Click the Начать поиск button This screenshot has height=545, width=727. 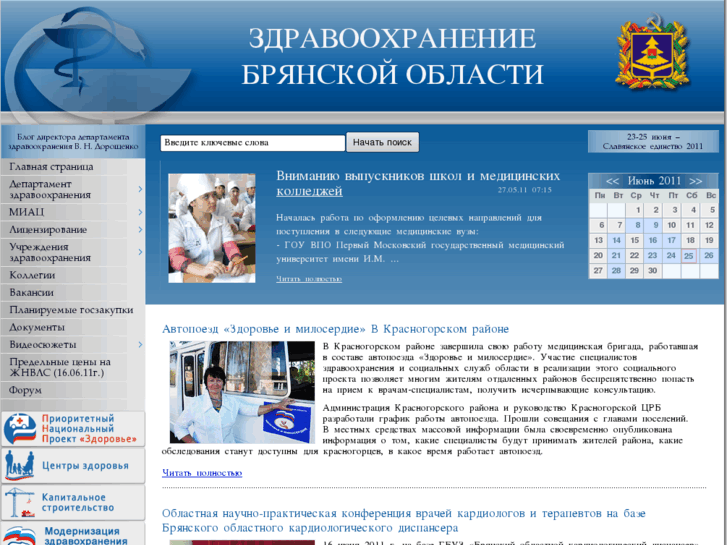pyautogui.click(x=383, y=142)
